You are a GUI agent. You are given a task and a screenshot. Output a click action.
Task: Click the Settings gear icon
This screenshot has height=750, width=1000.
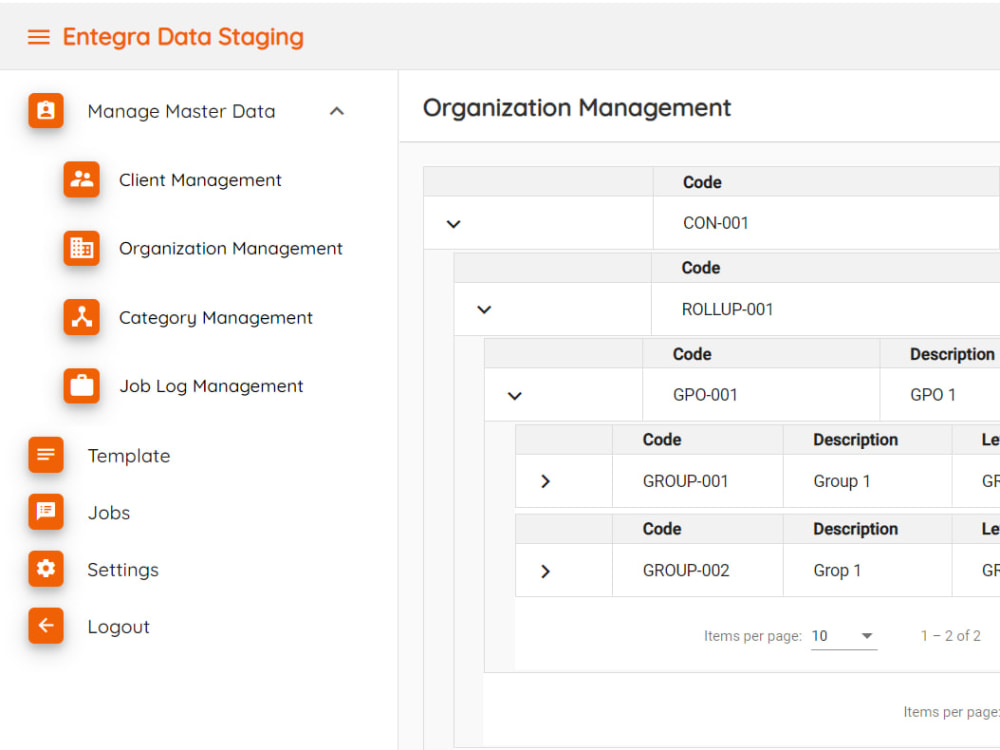coord(46,568)
